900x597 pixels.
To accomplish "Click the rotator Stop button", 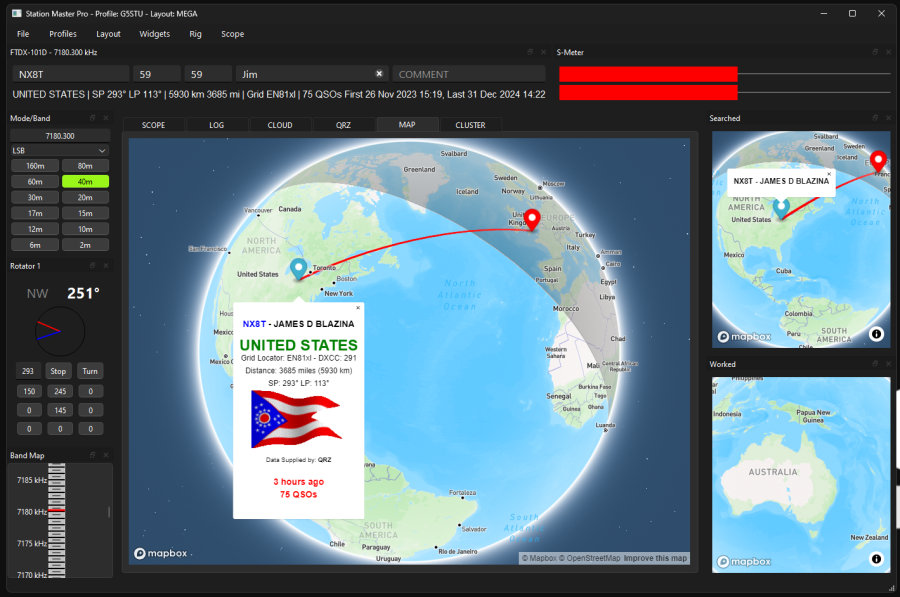I will coord(58,371).
